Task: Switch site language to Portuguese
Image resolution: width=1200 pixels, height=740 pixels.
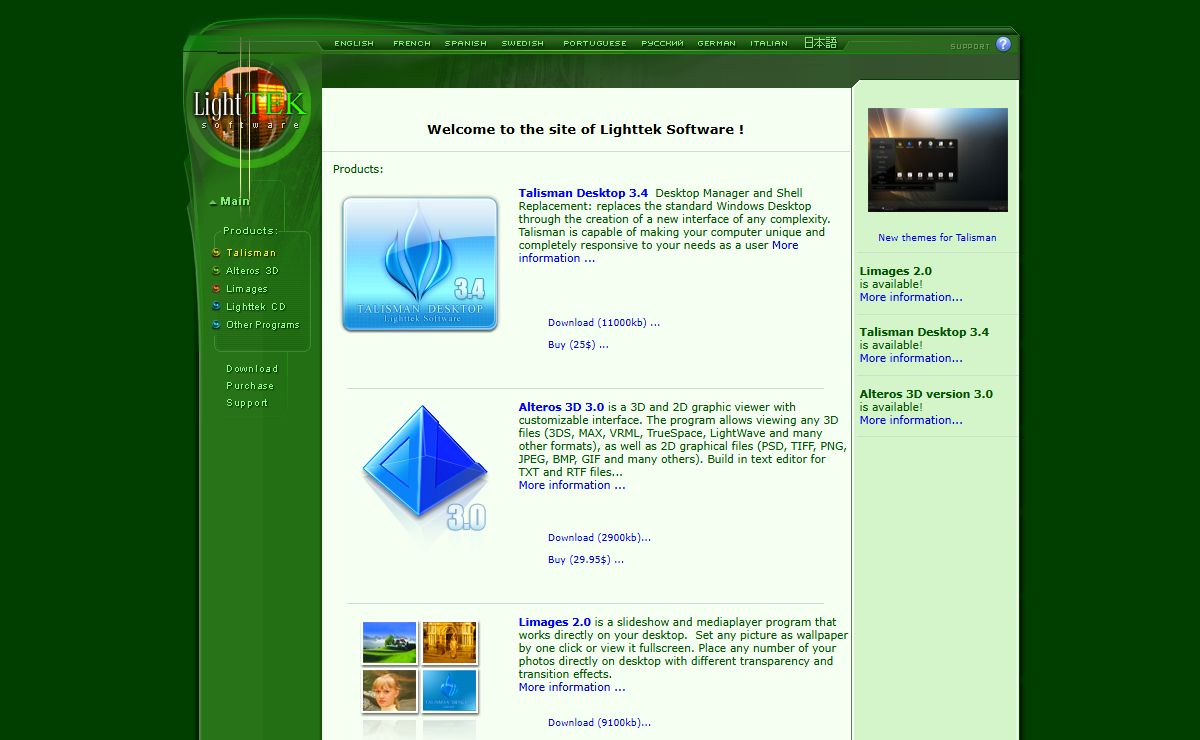Action: pos(595,44)
